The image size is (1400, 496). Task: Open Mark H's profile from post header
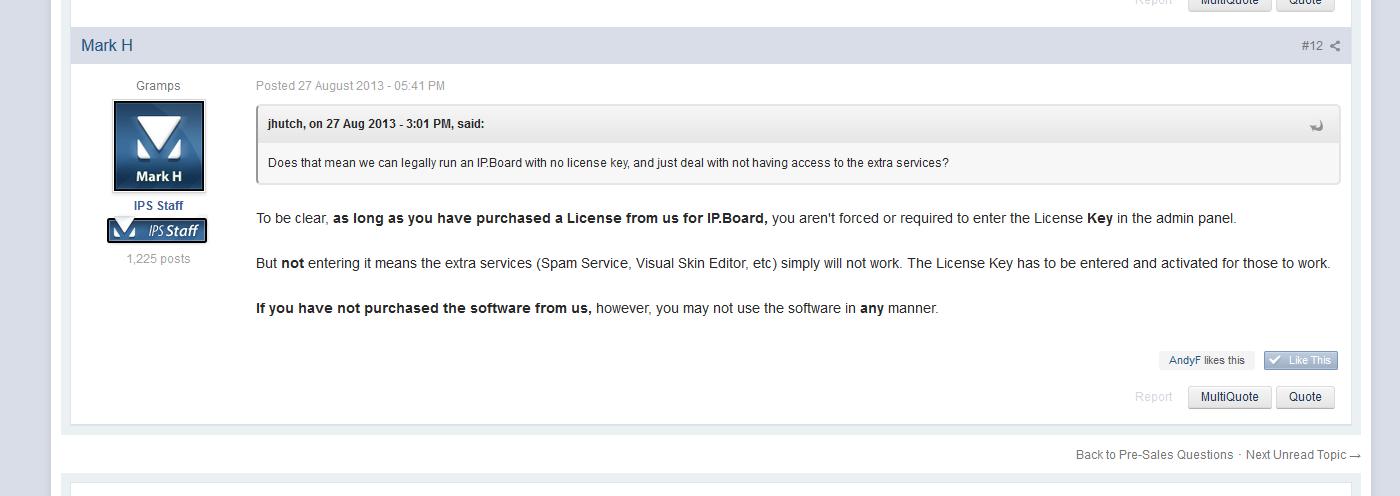107,46
